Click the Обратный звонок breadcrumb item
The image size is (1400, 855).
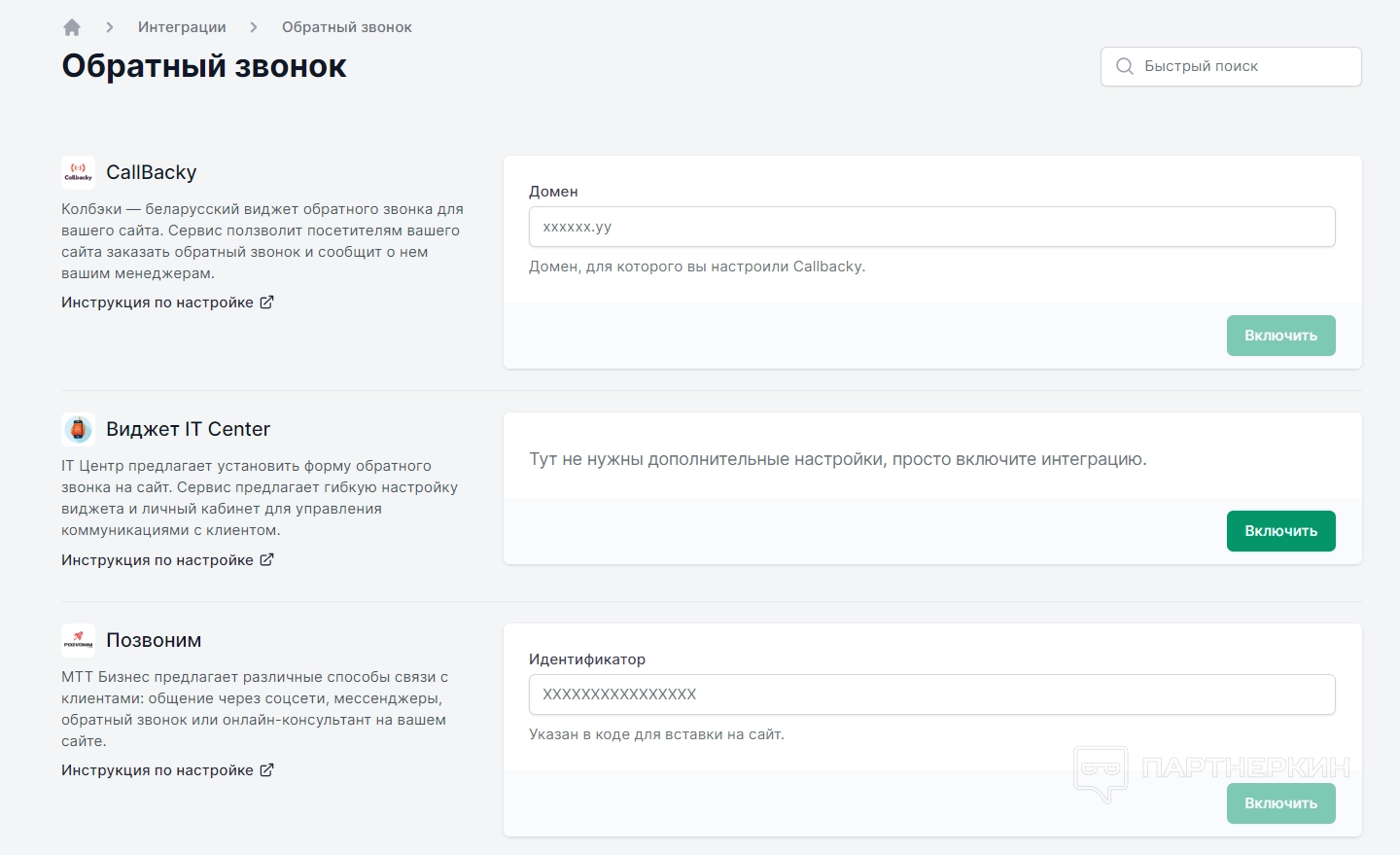coord(347,27)
